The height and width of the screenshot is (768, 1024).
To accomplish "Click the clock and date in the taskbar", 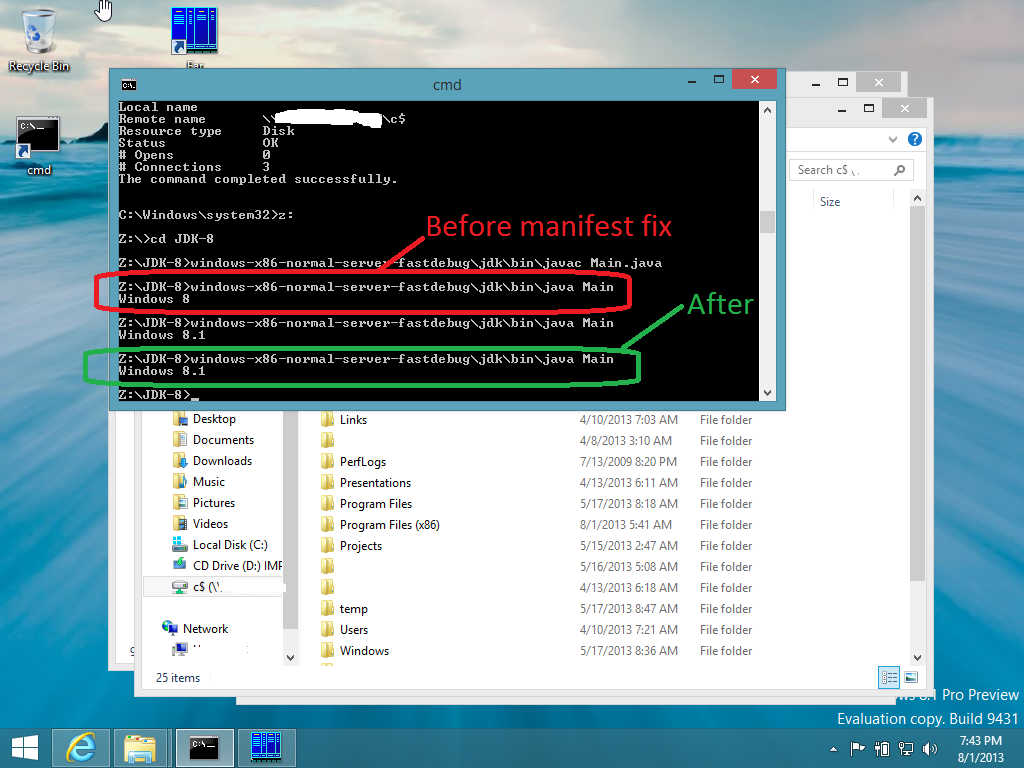I will click(979, 748).
